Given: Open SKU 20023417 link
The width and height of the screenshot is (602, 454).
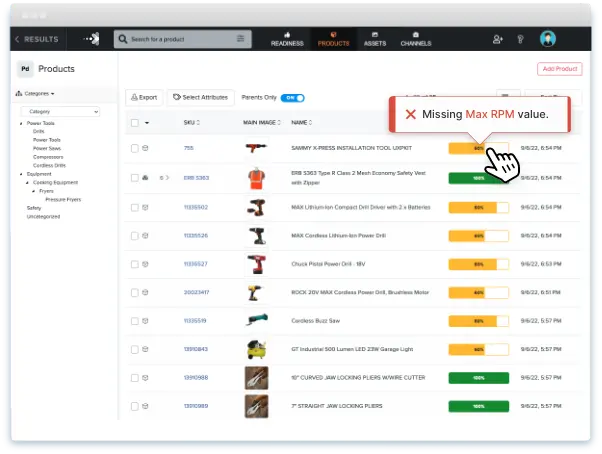Looking at the screenshot, I should (x=197, y=292).
